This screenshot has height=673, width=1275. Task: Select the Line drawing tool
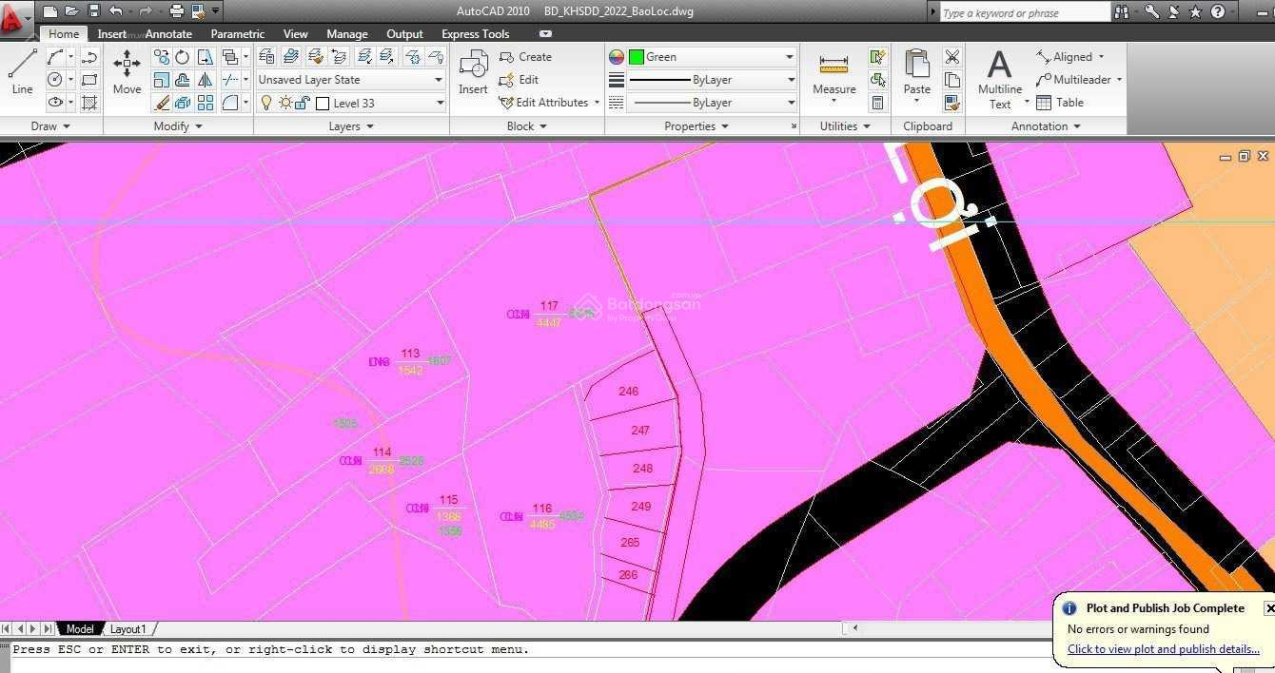22,72
